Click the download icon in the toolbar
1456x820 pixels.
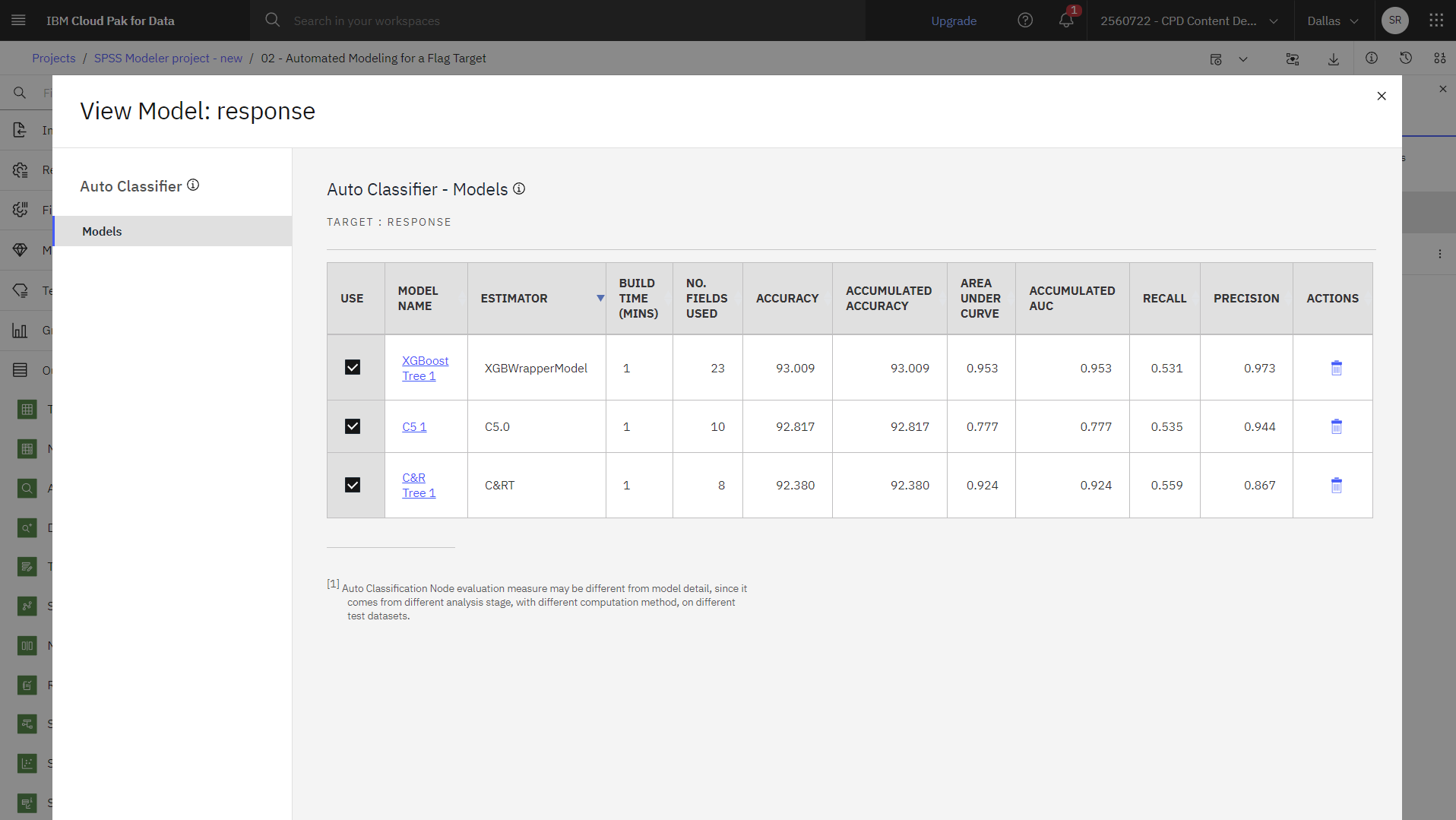click(1334, 59)
